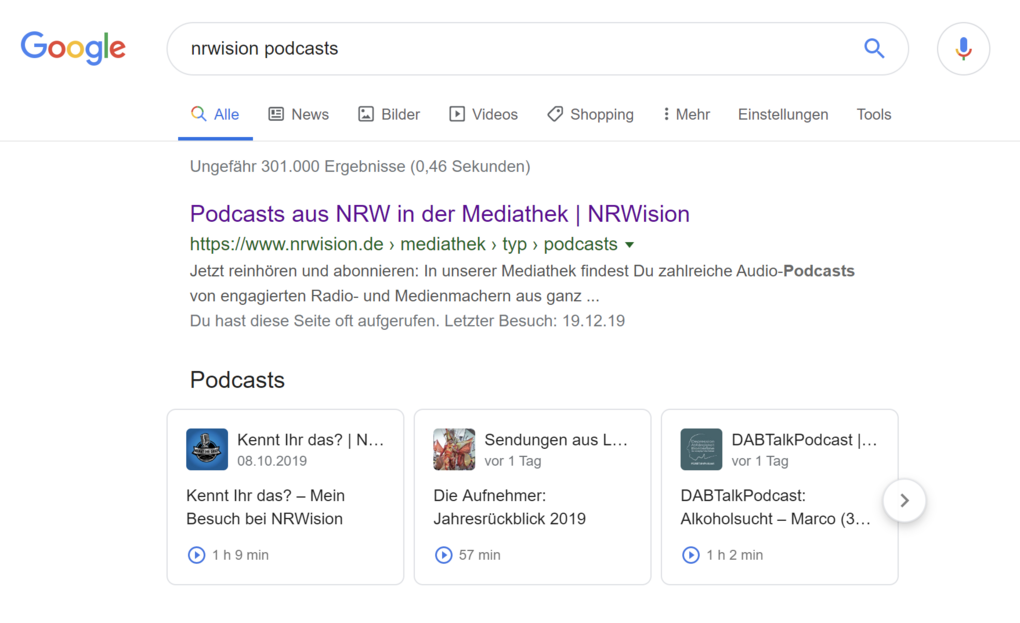1020x623 pixels.
Task: Open the Tools options
Action: pyautogui.click(x=874, y=114)
